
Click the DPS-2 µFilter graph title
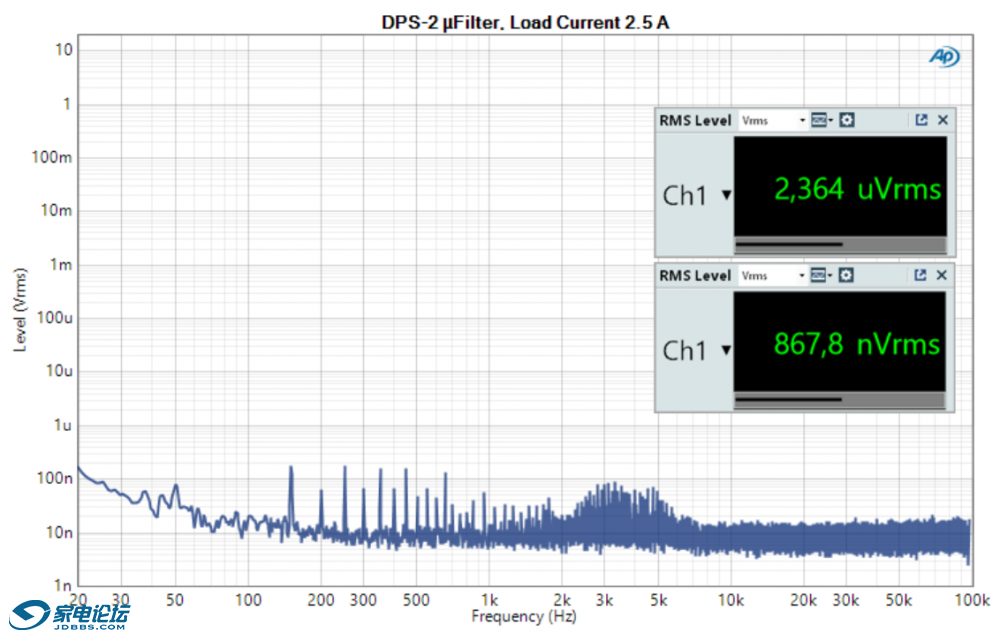[x=525, y=23]
